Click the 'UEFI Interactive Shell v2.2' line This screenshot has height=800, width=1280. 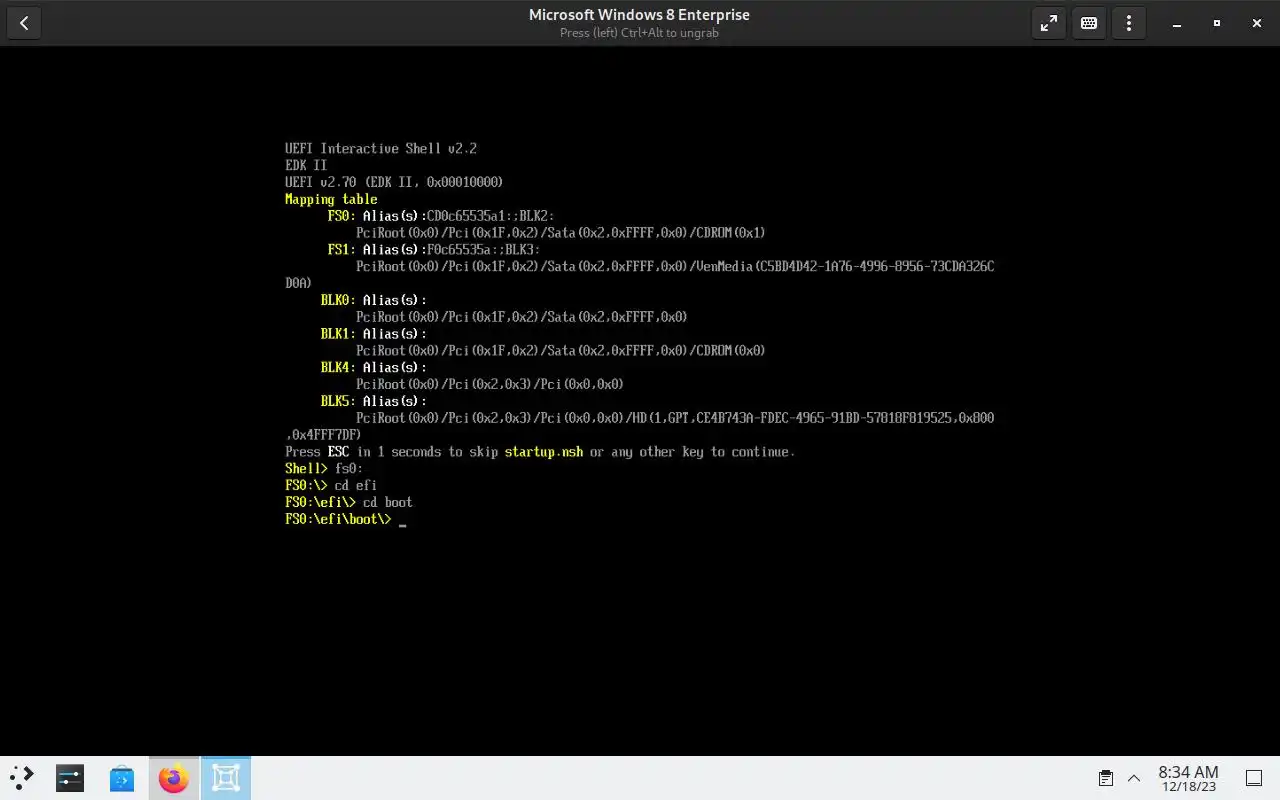[381, 148]
